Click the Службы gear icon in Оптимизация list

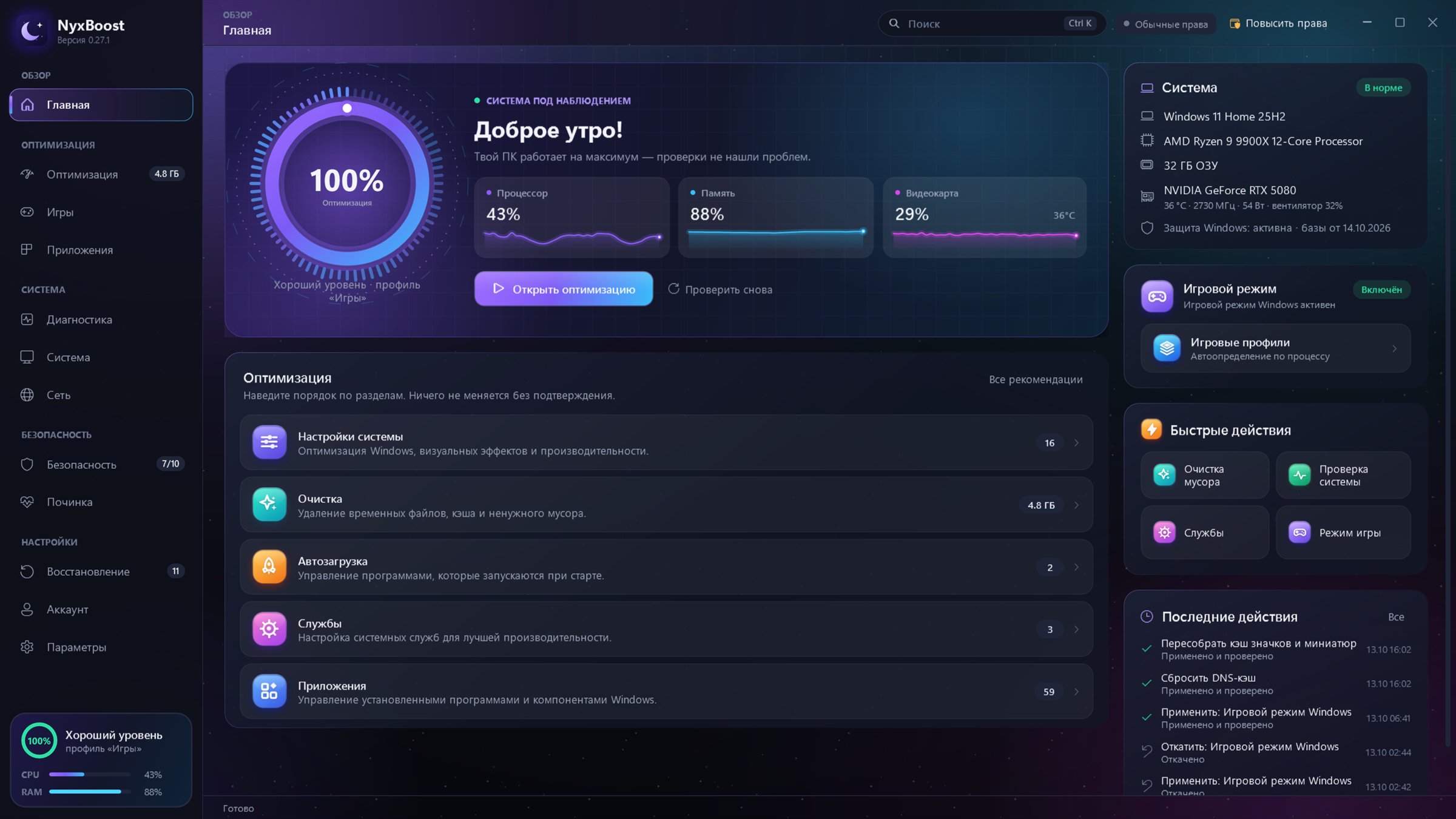[x=269, y=629]
